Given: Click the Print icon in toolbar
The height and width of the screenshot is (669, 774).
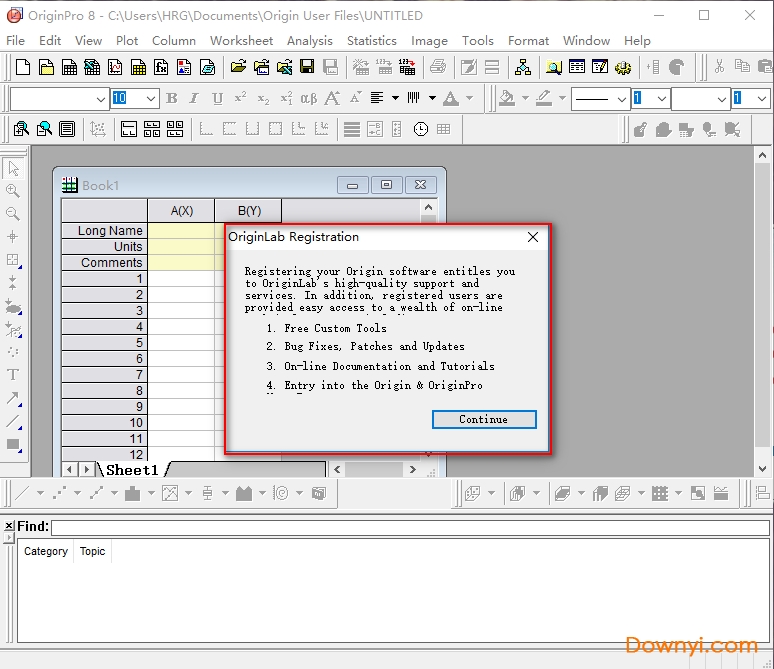Looking at the screenshot, I should click(437, 67).
